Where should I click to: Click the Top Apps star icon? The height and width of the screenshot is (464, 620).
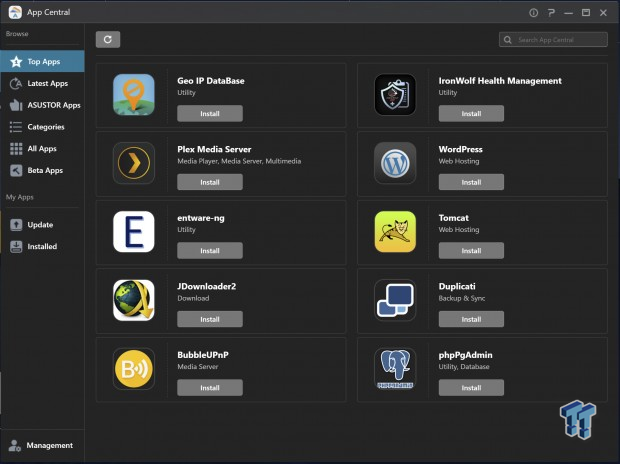[16, 62]
